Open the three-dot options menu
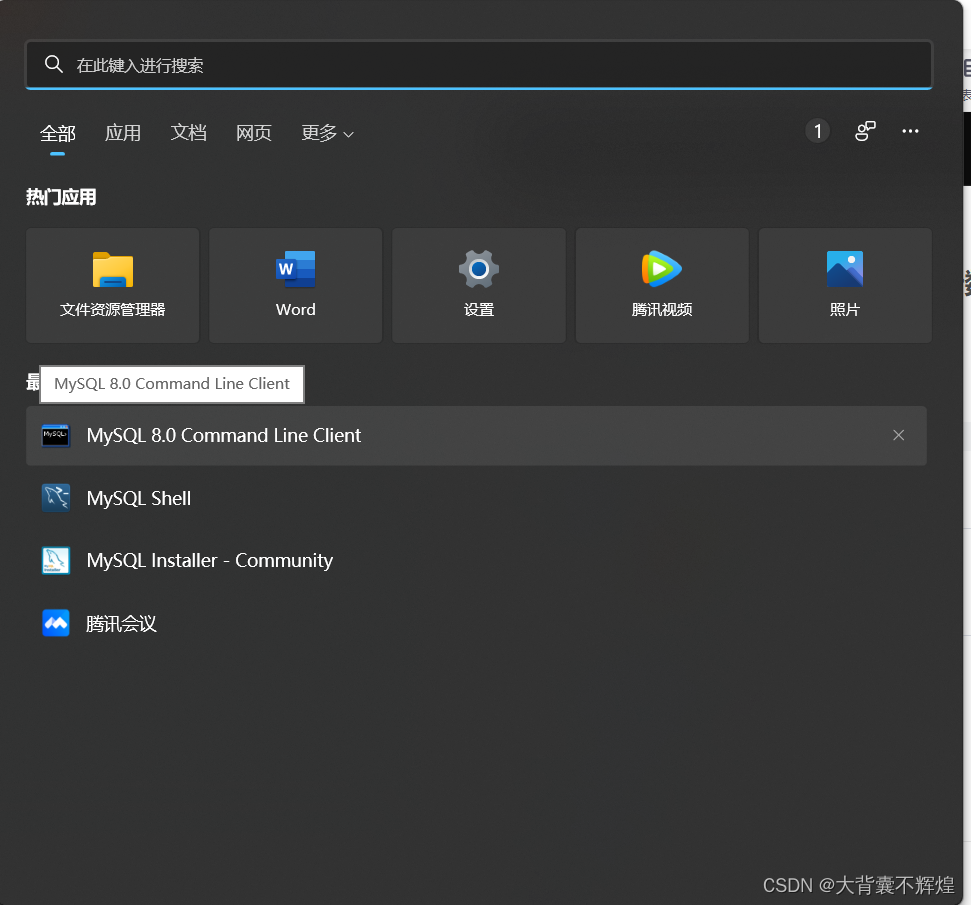971x905 pixels. [x=910, y=131]
